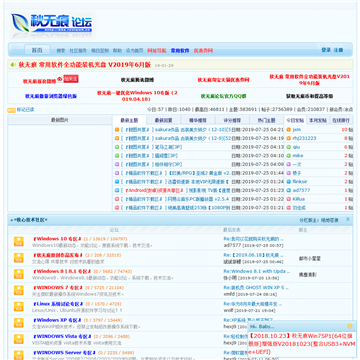Click the mark-as-read icon above the latest-pictures panel
360x360 pixels.
tap(11, 110)
